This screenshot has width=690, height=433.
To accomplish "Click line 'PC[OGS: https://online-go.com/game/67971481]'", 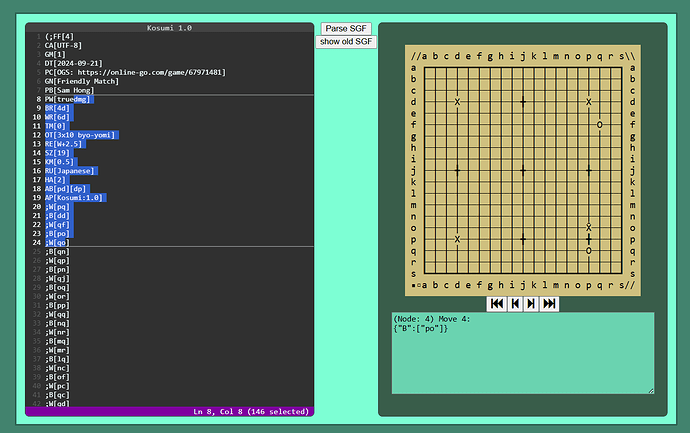I will 135,72.
